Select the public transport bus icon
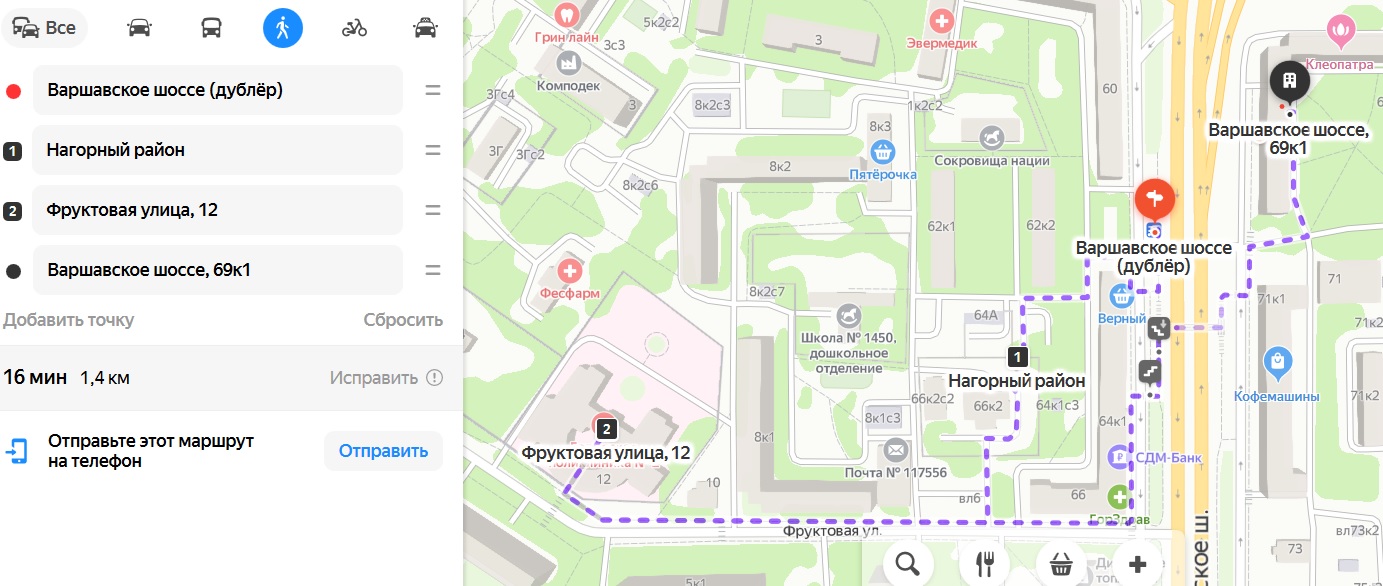Screen dimensions: 1383x586 (x=211, y=28)
